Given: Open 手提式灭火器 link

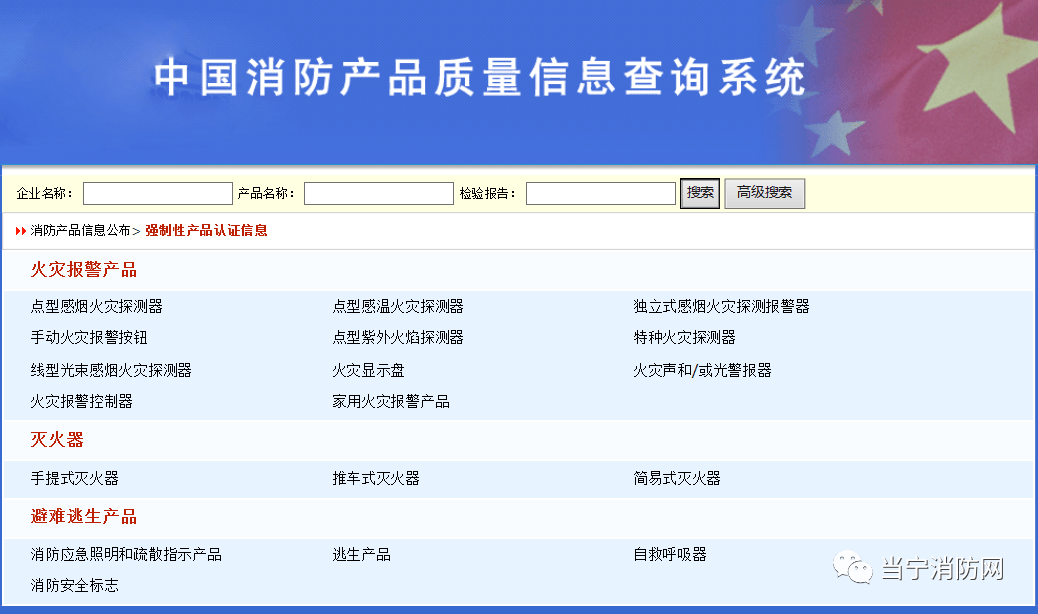Looking at the screenshot, I should click(x=74, y=478).
